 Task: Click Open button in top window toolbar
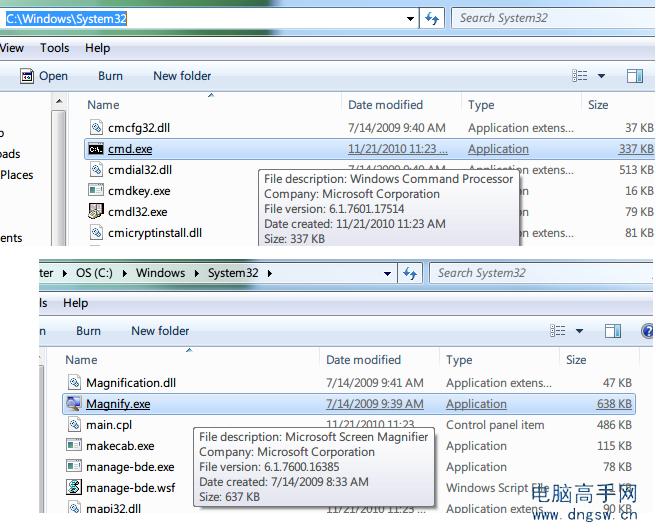(x=44, y=76)
